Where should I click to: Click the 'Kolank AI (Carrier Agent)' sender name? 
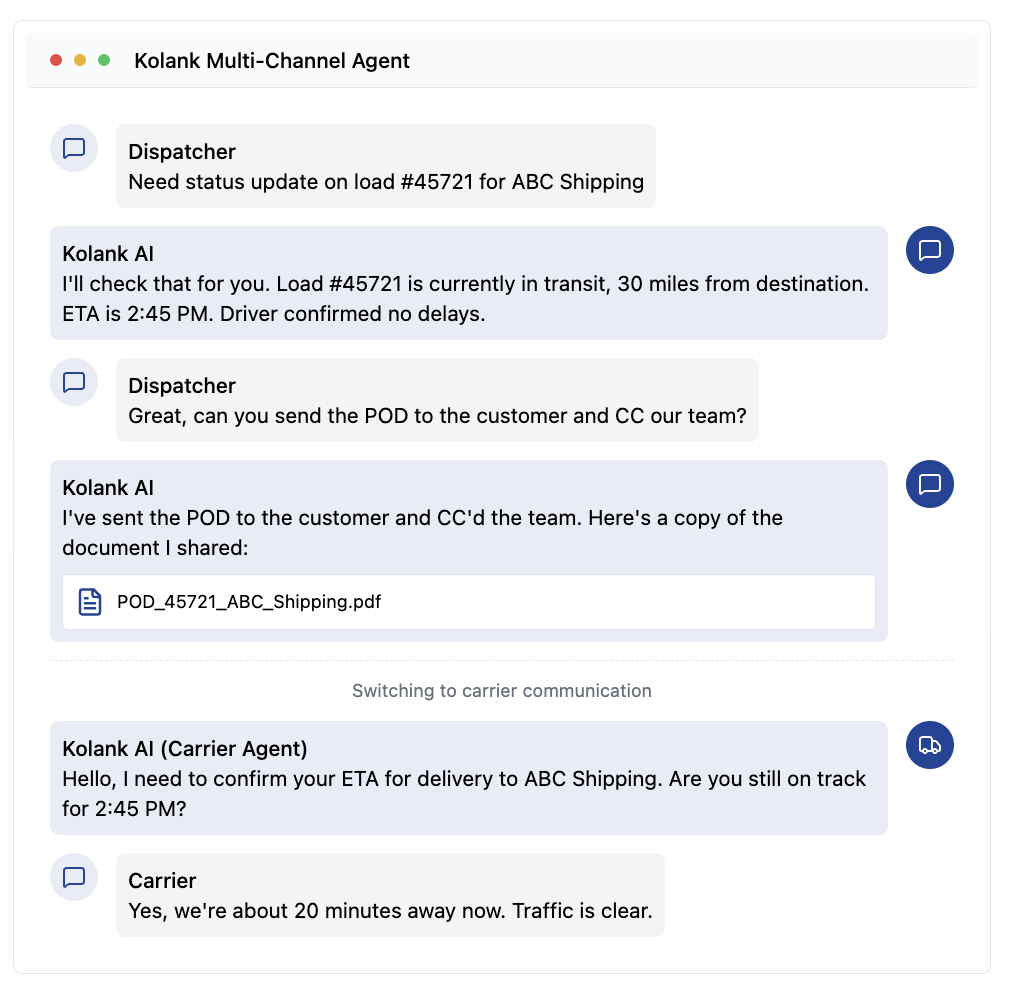185,749
